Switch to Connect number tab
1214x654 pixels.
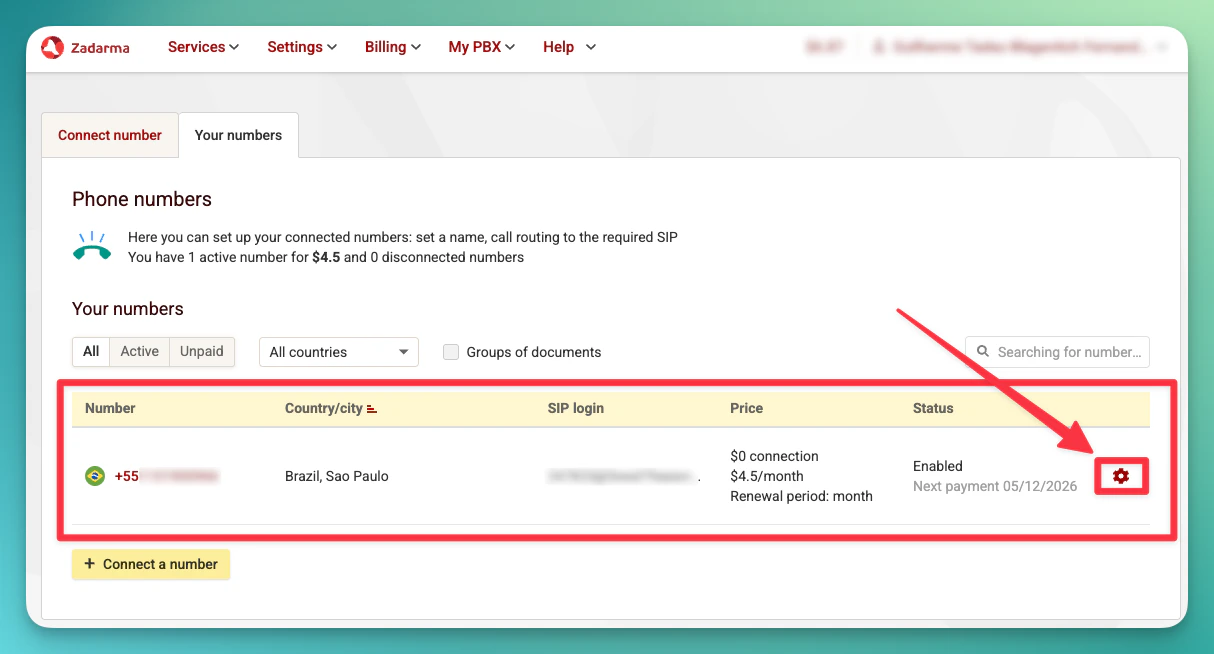(110, 135)
